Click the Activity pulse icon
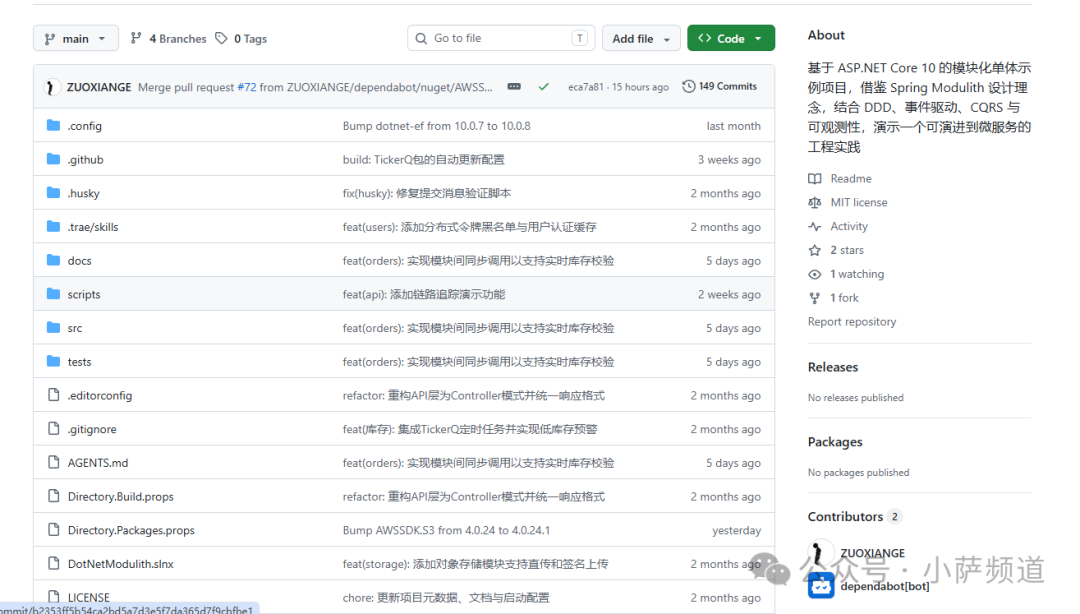This screenshot has width=1080, height=614. click(x=815, y=227)
